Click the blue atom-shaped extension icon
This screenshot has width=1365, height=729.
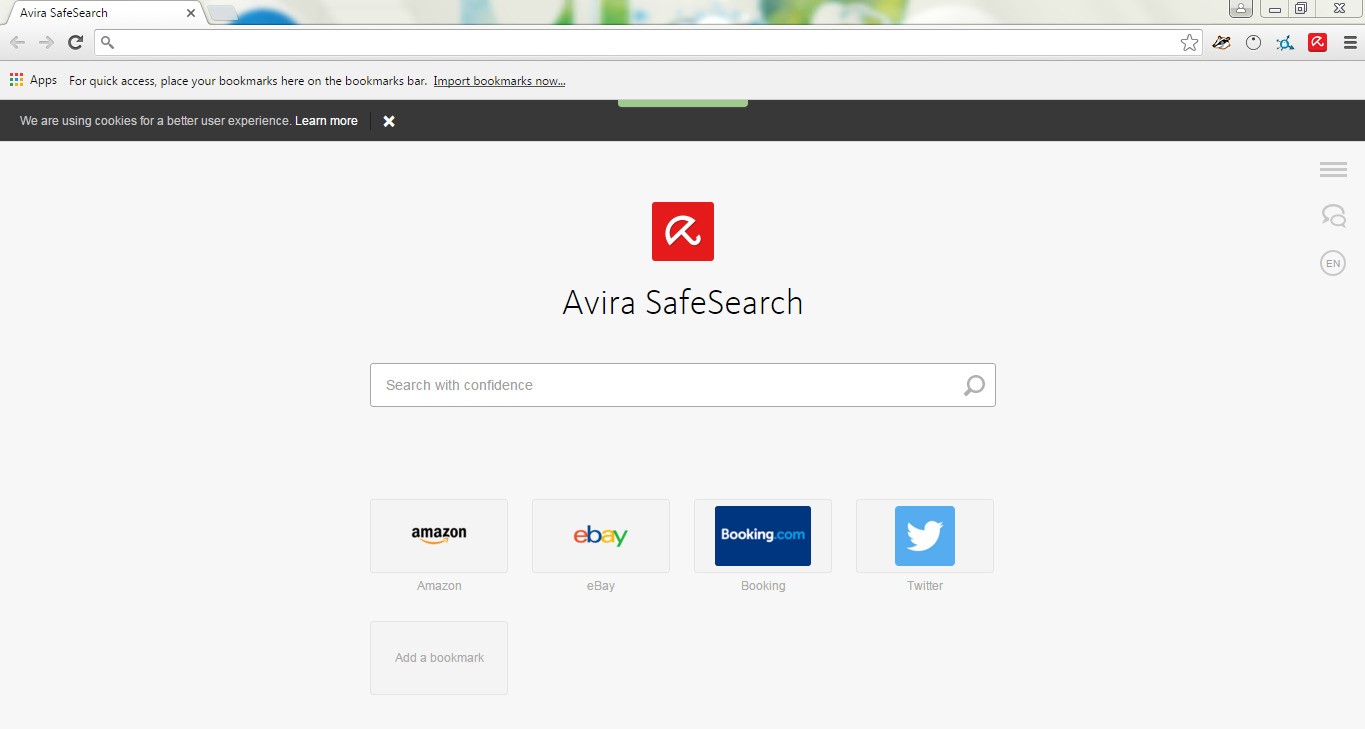(1285, 42)
